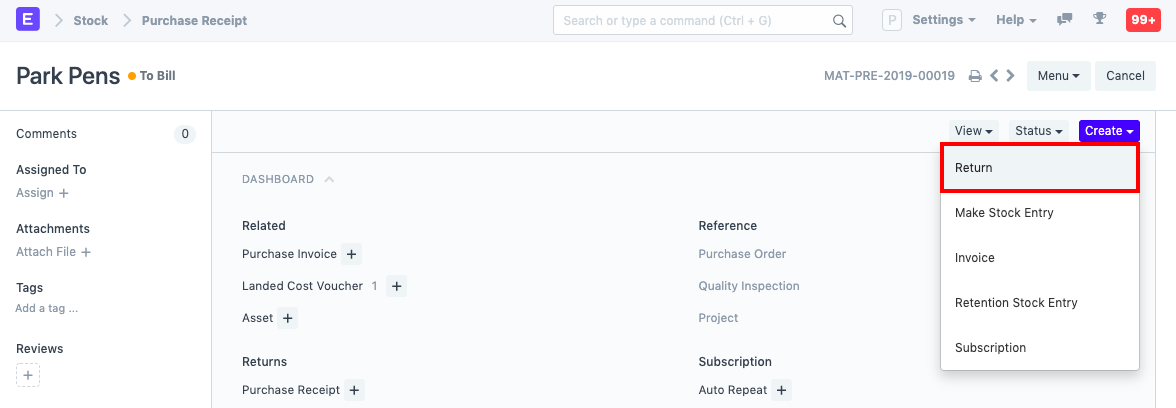Screen dimensions: 1176x408
Task: Open the chat messages icon in navbar
Action: [x=1065, y=20]
